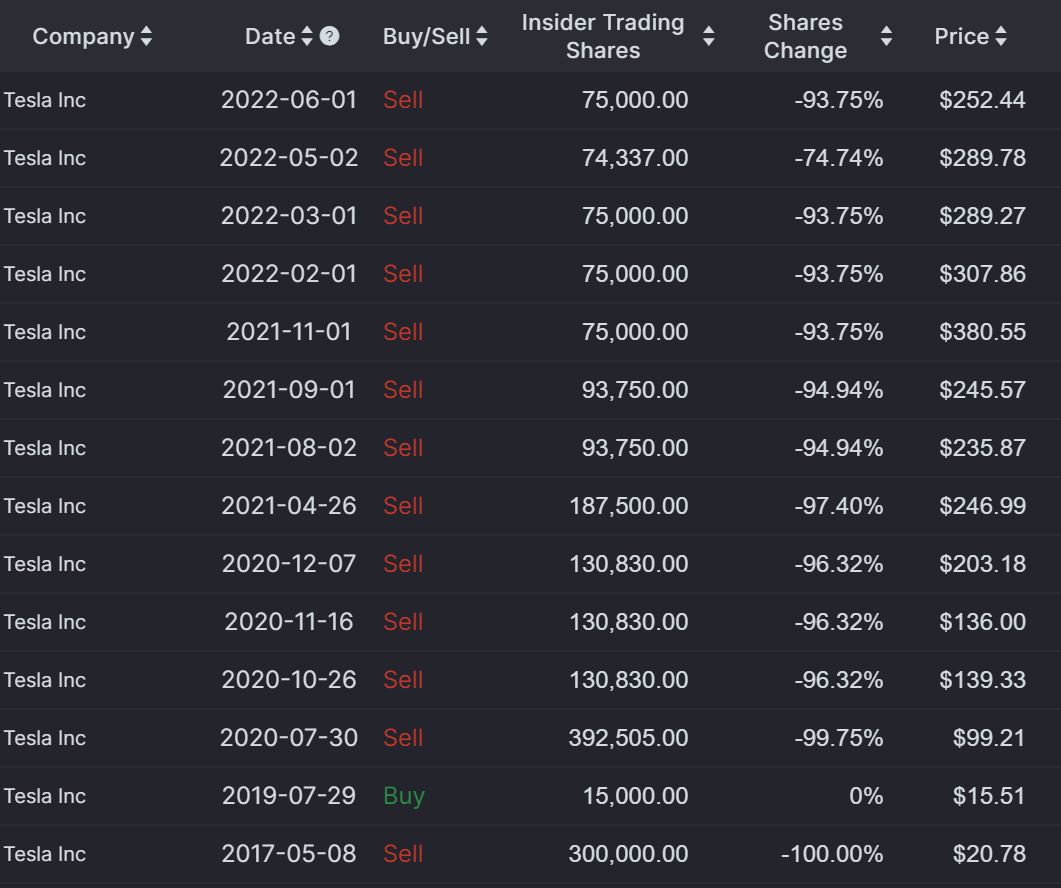Click the Price column header label

[962, 37]
